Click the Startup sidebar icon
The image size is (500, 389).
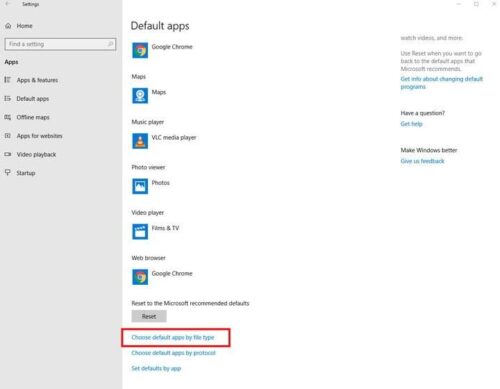pyautogui.click(x=7, y=172)
